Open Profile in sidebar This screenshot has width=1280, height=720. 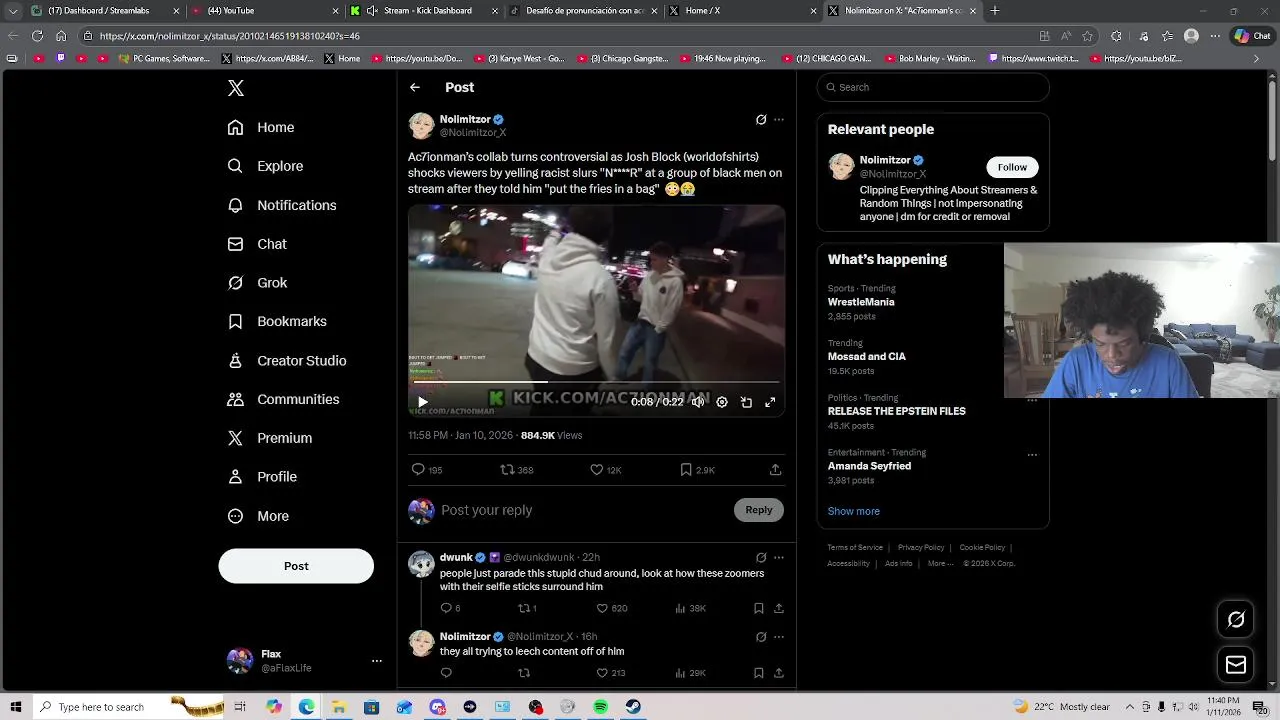point(262,477)
